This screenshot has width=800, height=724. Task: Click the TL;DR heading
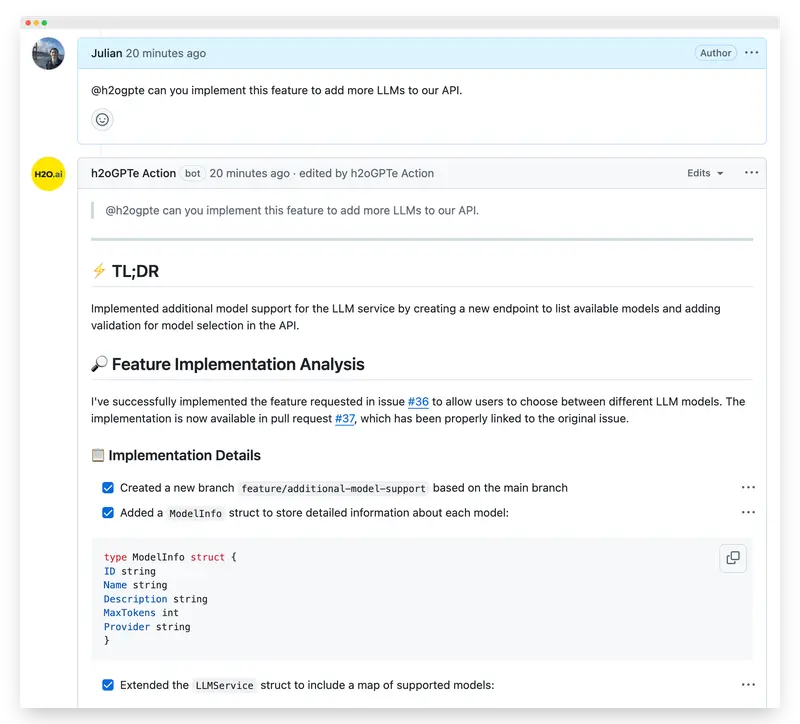(x=125, y=271)
